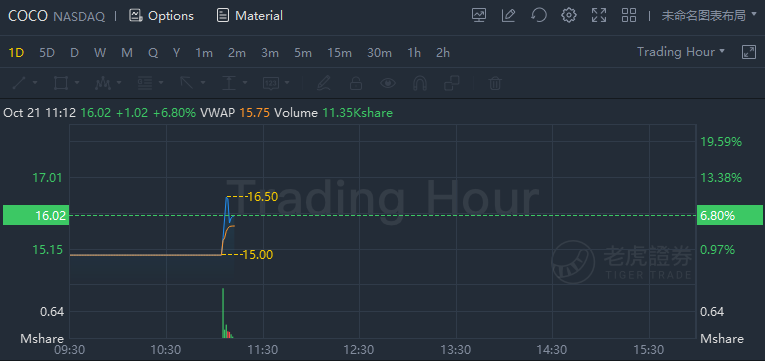Enter fullscreen mode with corner brackets icon
Image resolution: width=765 pixels, height=361 pixels.
click(599, 16)
